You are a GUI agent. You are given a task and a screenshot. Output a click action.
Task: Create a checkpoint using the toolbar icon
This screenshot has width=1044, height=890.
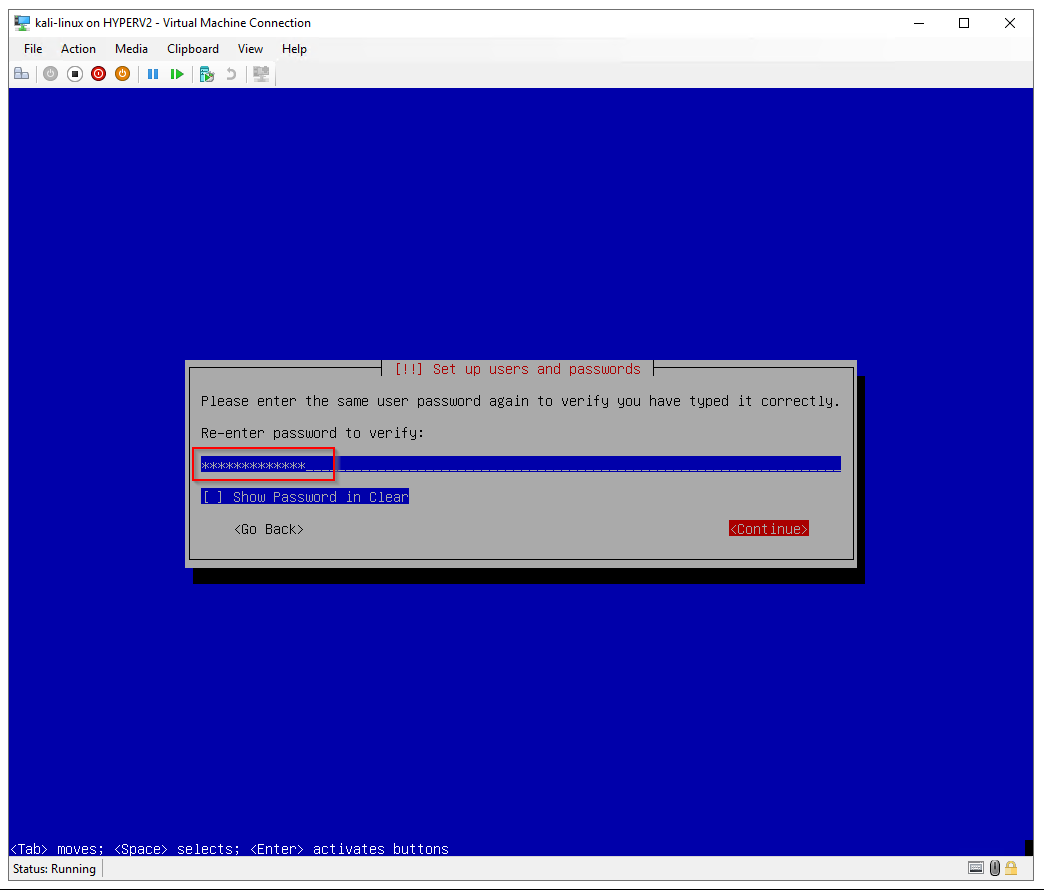tap(207, 74)
